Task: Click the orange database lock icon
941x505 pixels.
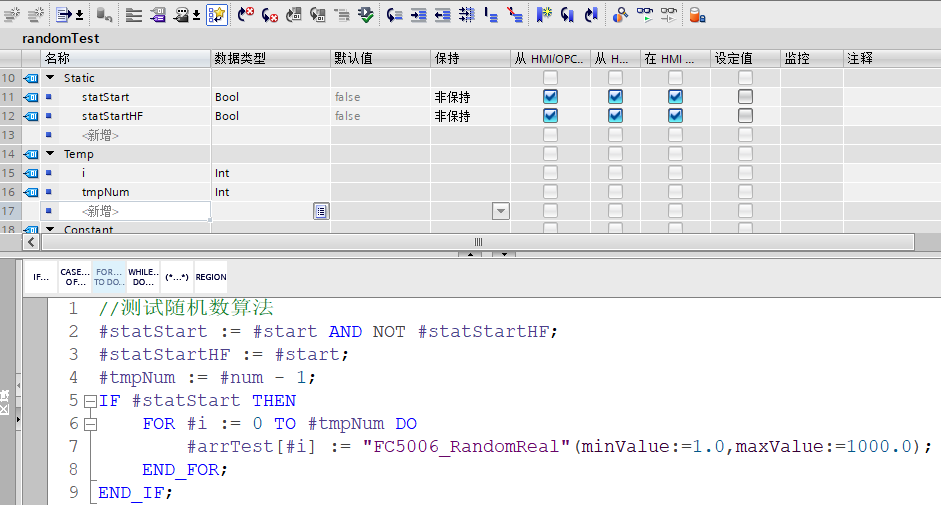Action: pyautogui.click(x=697, y=14)
